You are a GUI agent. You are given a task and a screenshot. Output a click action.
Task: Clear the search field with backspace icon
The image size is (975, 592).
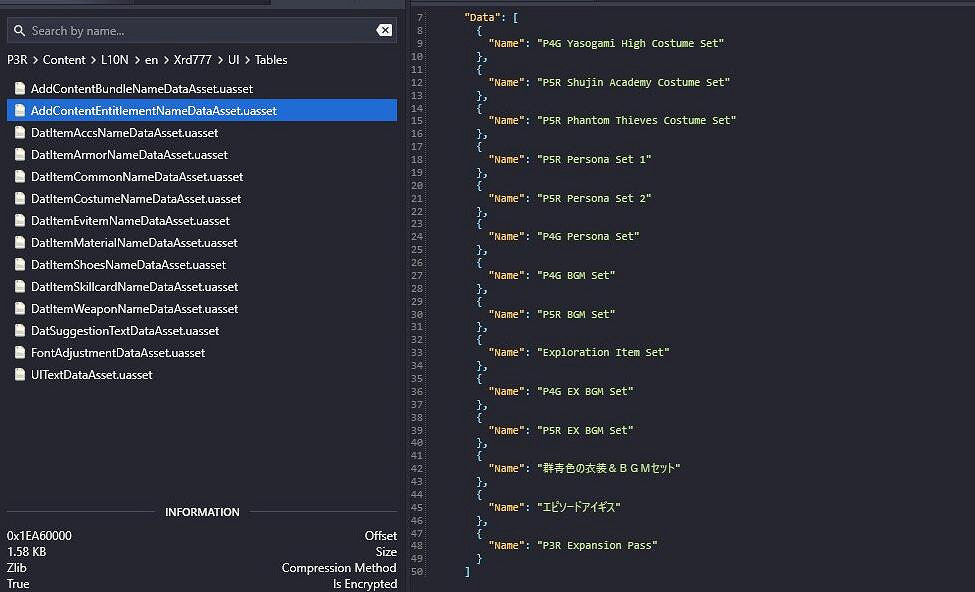384,31
